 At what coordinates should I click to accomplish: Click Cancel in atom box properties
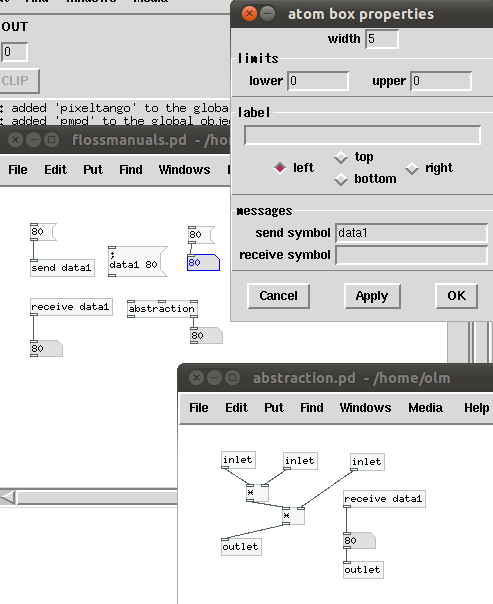pyautogui.click(x=278, y=296)
